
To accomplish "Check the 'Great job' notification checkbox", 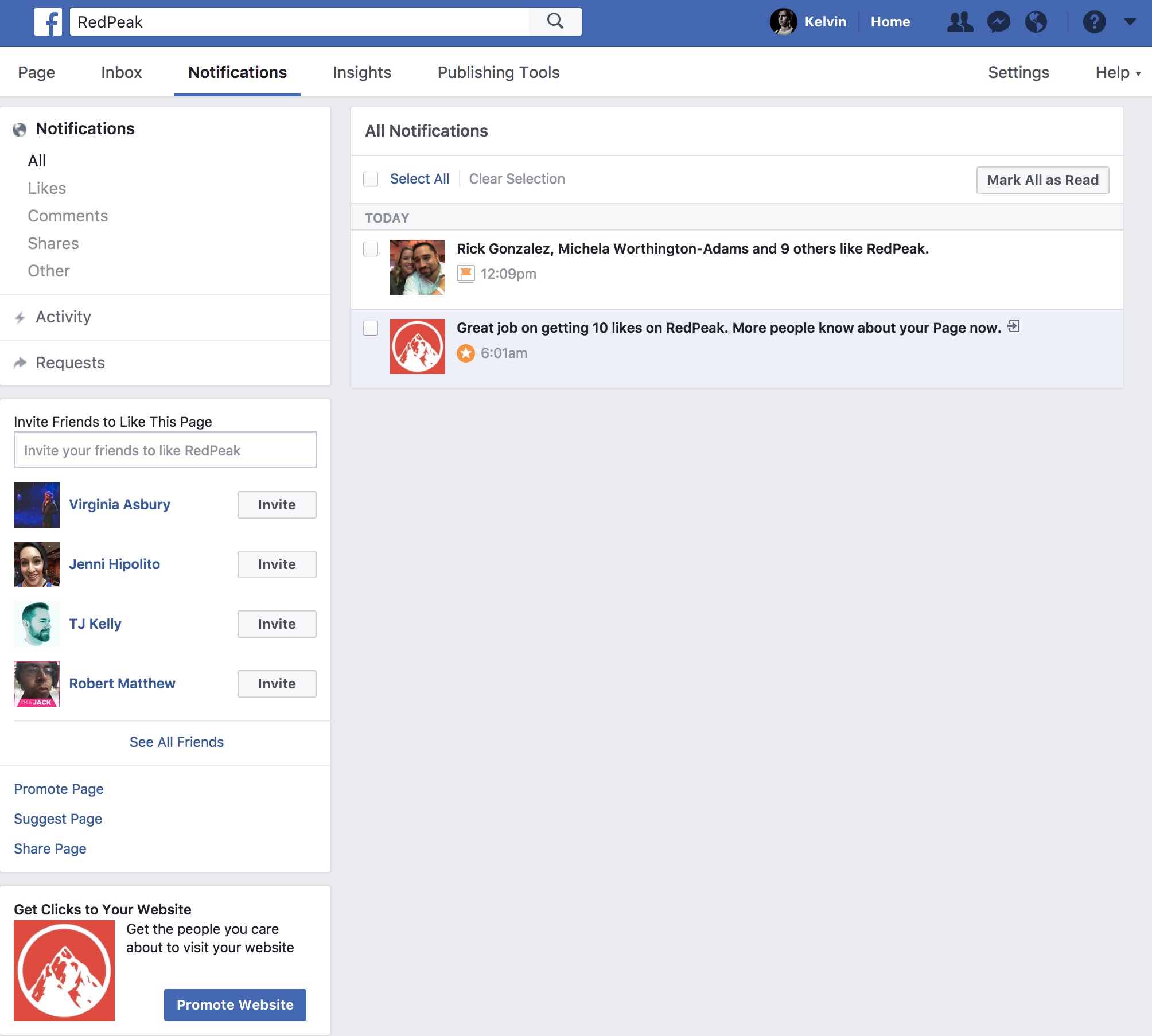I will [371, 328].
